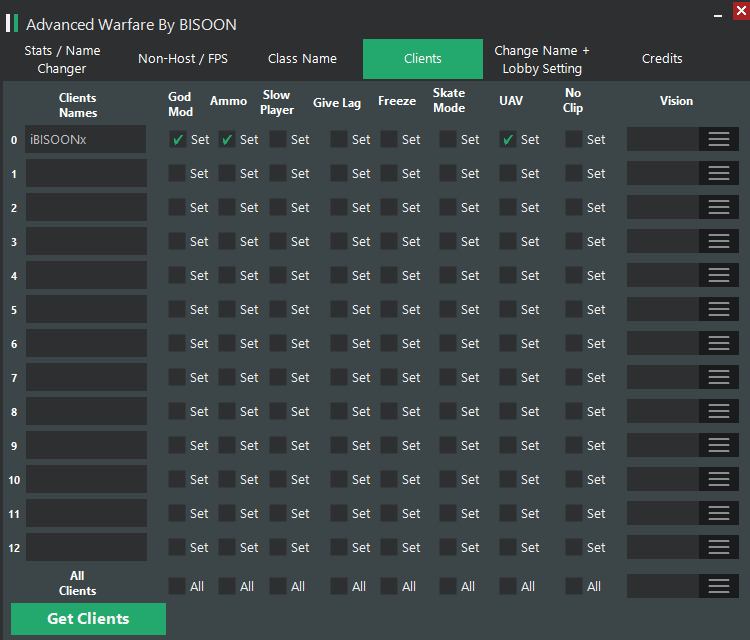
Task: Open Vision dropdown for client 9
Action: tap(718, 445)
